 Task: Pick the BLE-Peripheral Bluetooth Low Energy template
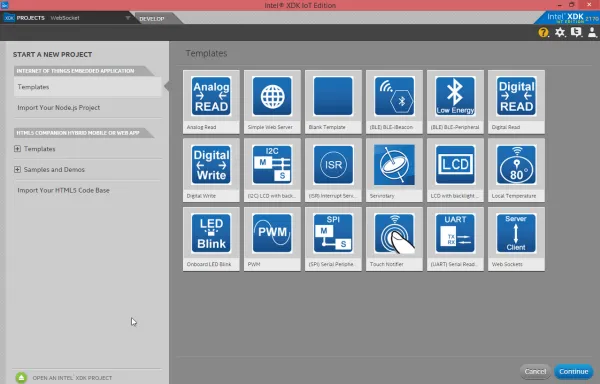[x=455, y=96]
